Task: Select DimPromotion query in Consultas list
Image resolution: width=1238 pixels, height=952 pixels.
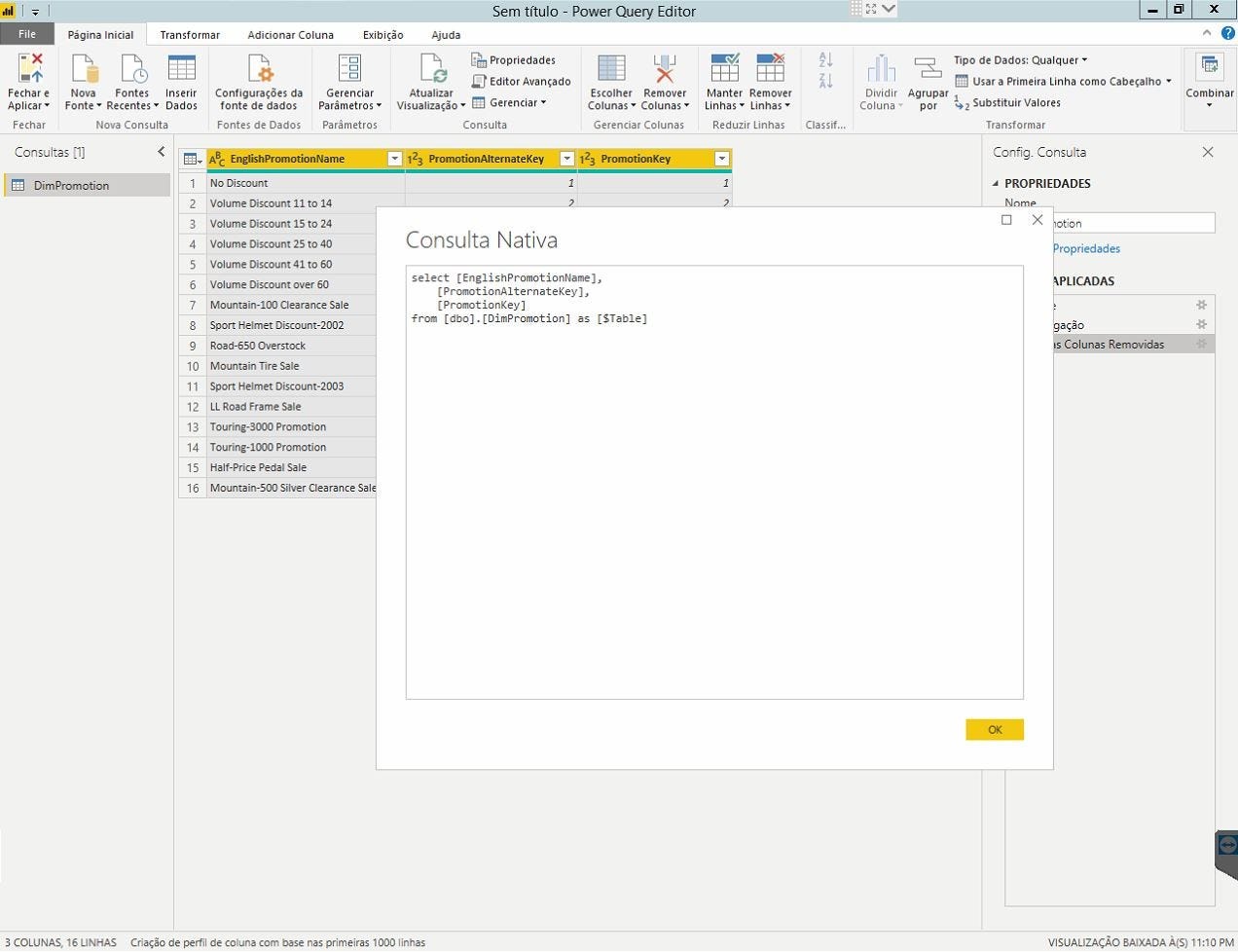Action: (x=88, y=185)
